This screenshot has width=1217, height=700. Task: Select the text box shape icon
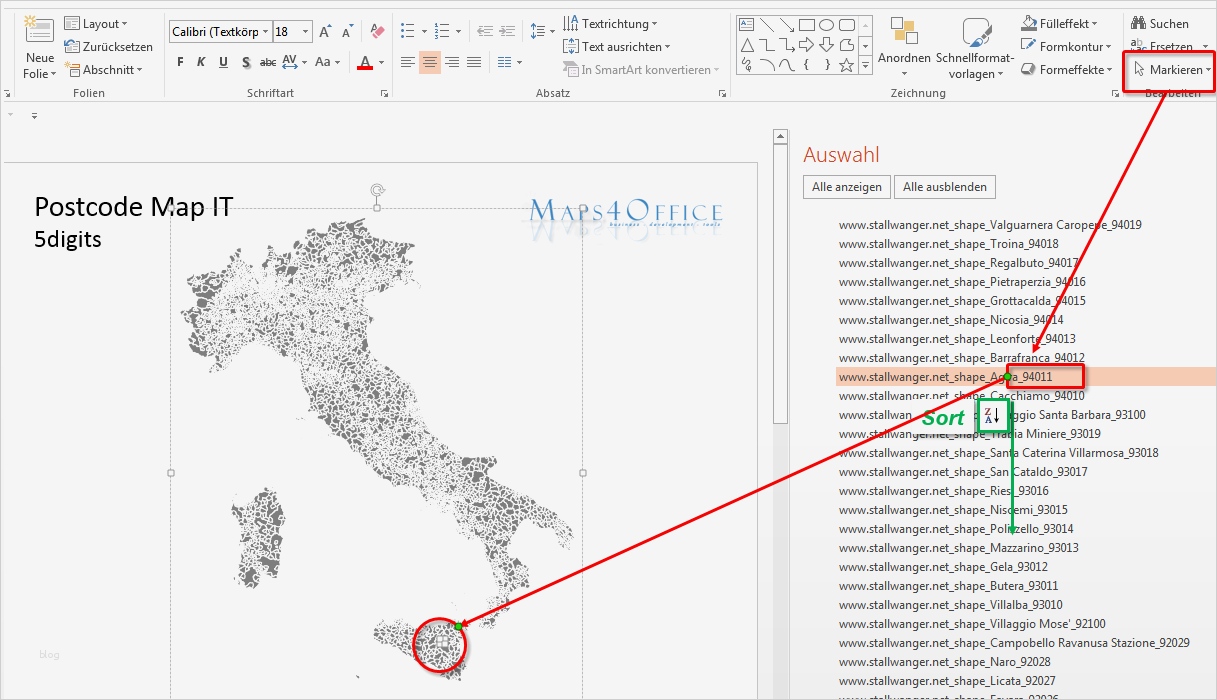[x=746, y=25]
